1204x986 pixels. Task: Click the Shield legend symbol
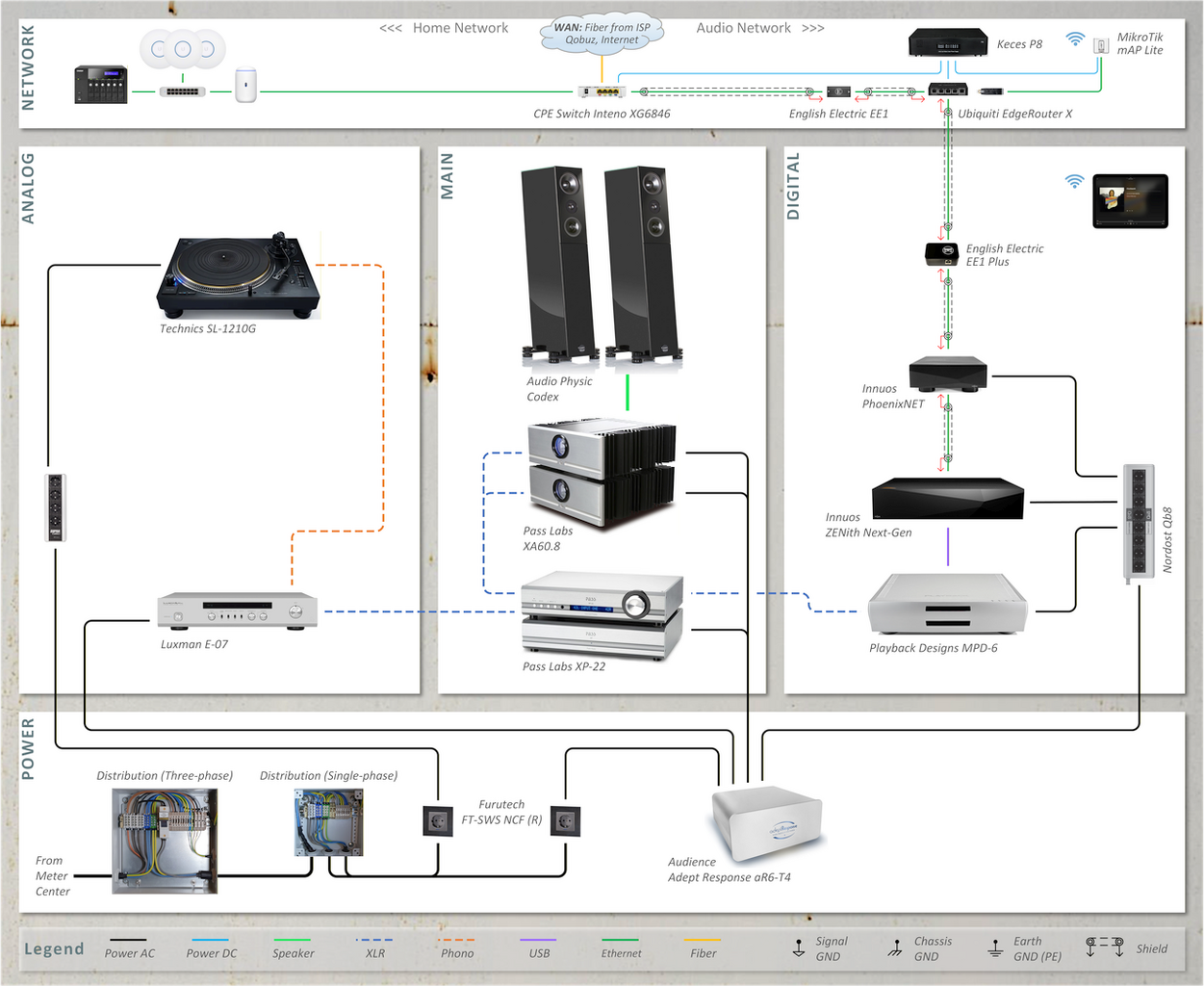[1105, 947]
